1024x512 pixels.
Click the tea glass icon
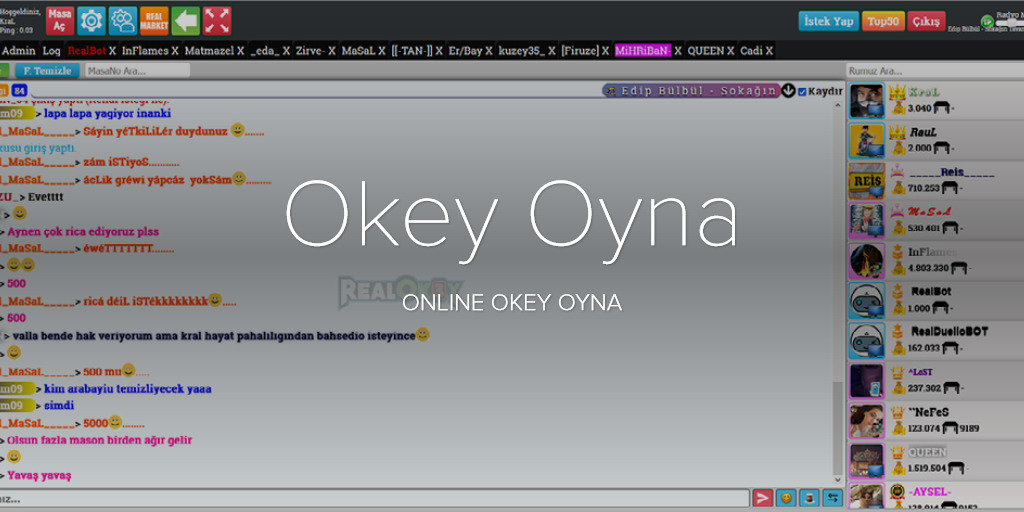(809, 498)
